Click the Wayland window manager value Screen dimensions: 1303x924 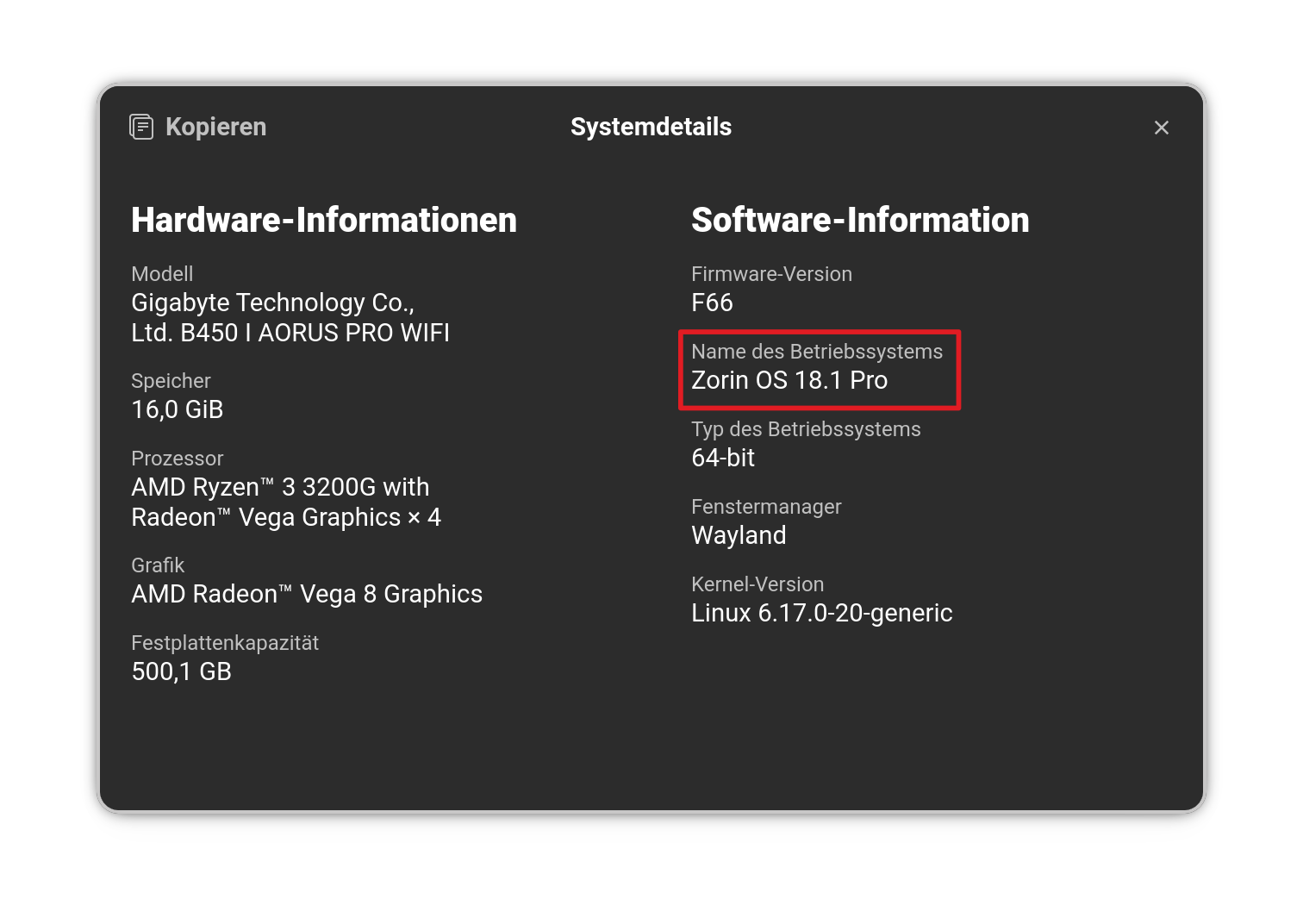[x=739, y=535]
